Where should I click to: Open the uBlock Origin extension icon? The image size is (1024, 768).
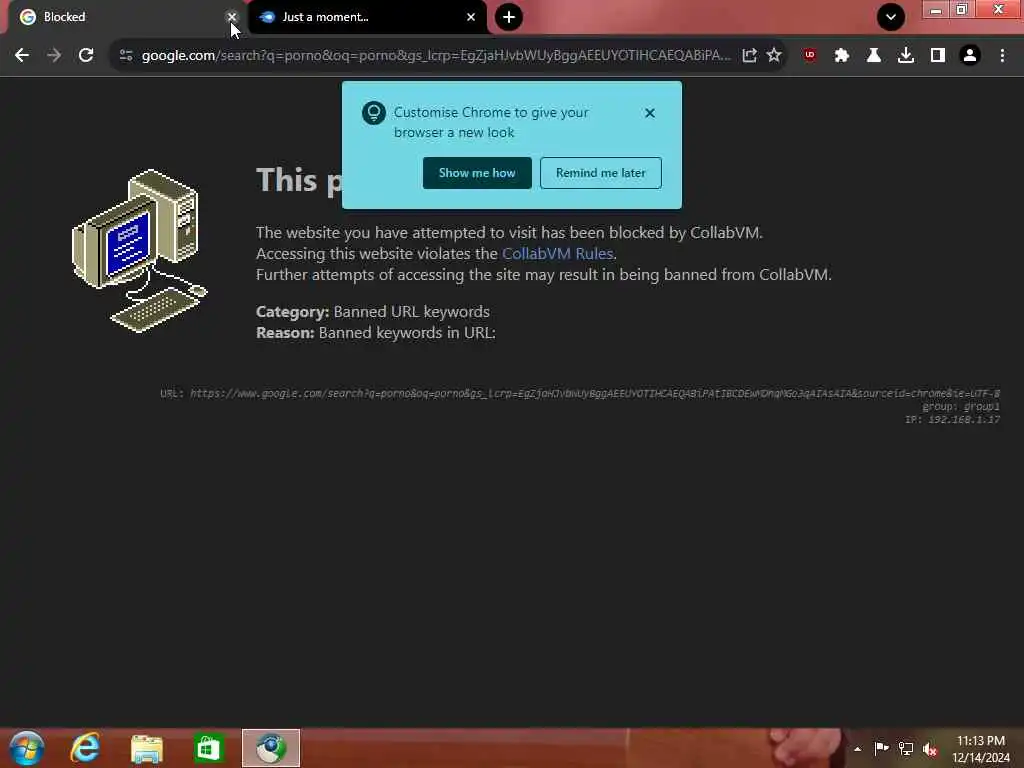810,56
